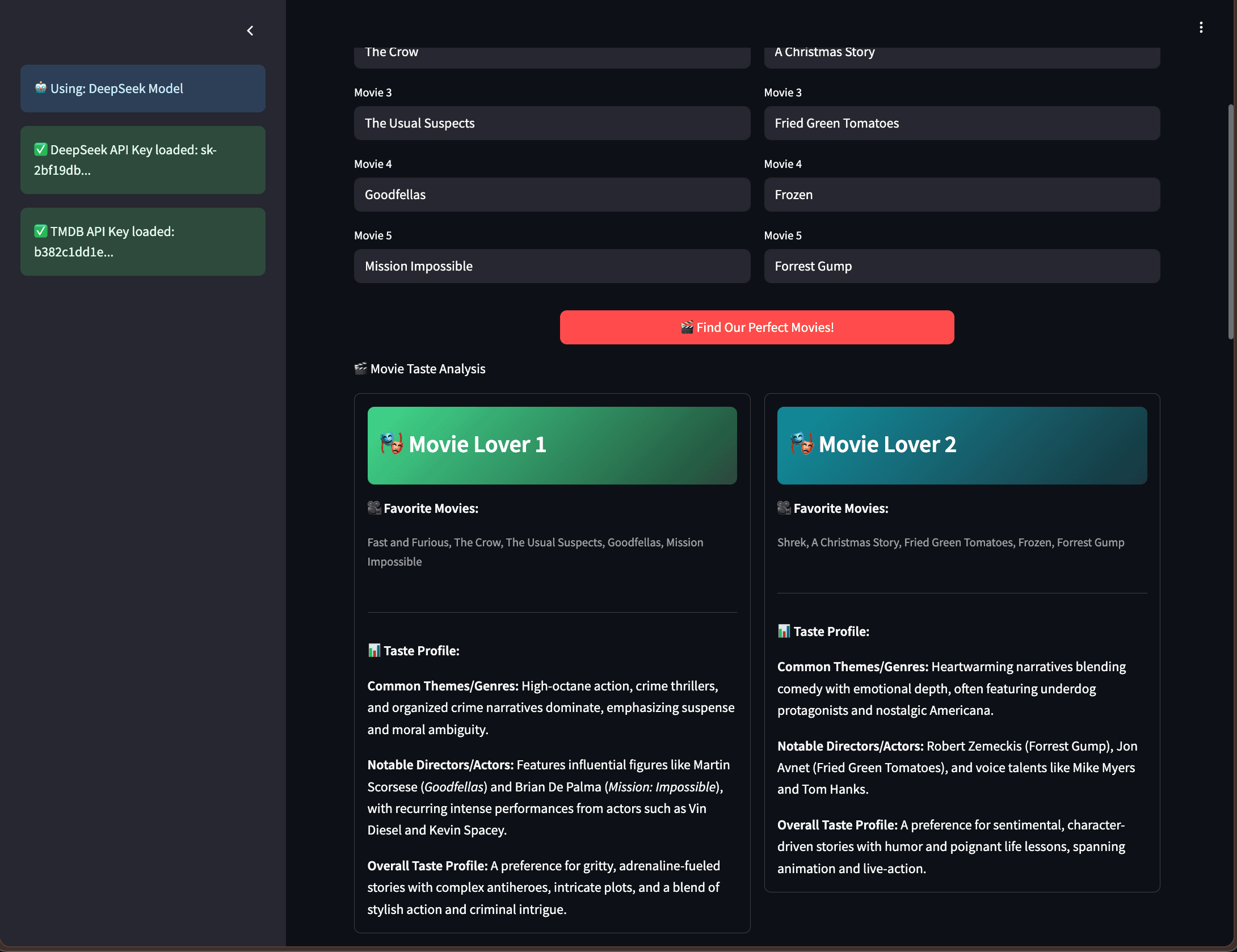Click into the Frozen movie input
Viewport: 1237px width, 952px height.
tap(961, 195)
